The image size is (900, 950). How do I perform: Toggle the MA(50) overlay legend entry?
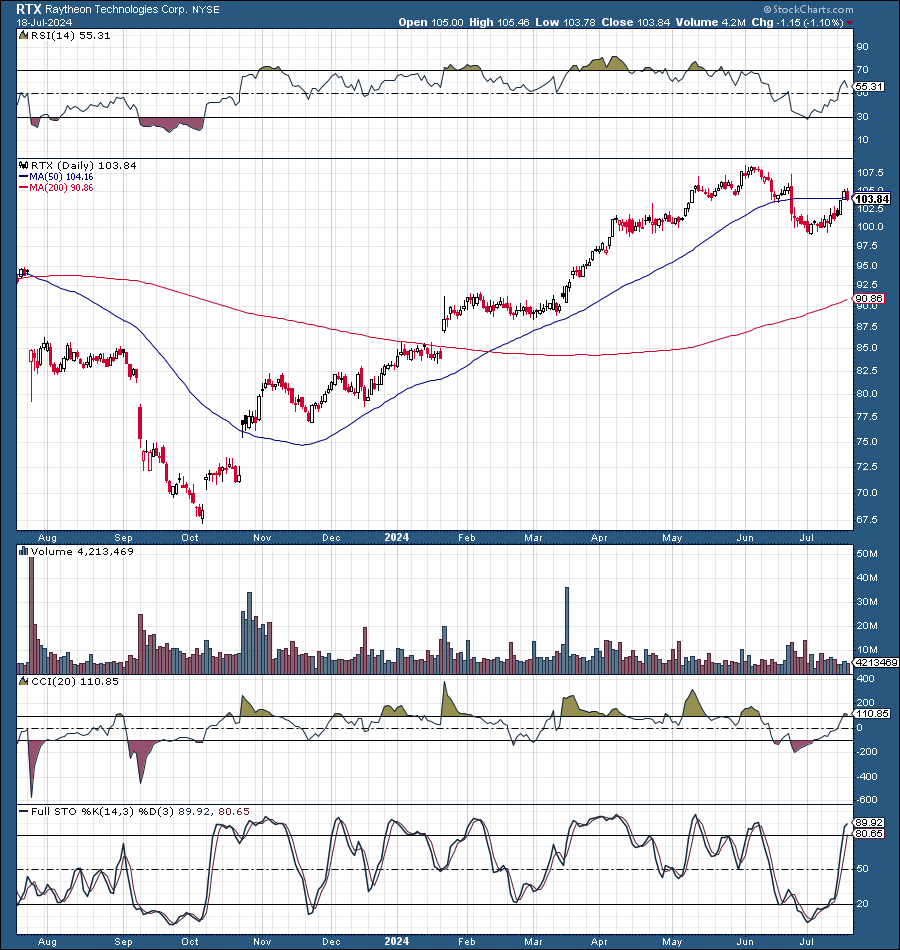[55, 180]
